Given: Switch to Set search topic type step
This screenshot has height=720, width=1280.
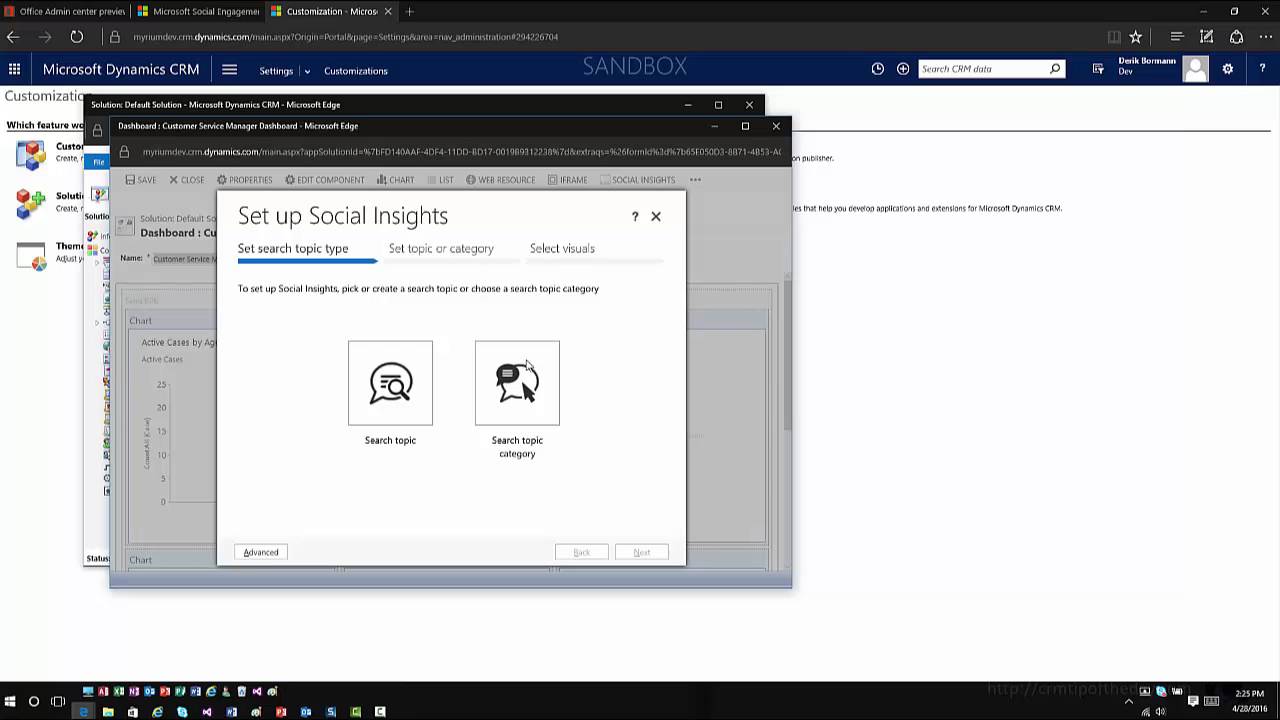Looking at the screenshot, I should click(293, 248).
